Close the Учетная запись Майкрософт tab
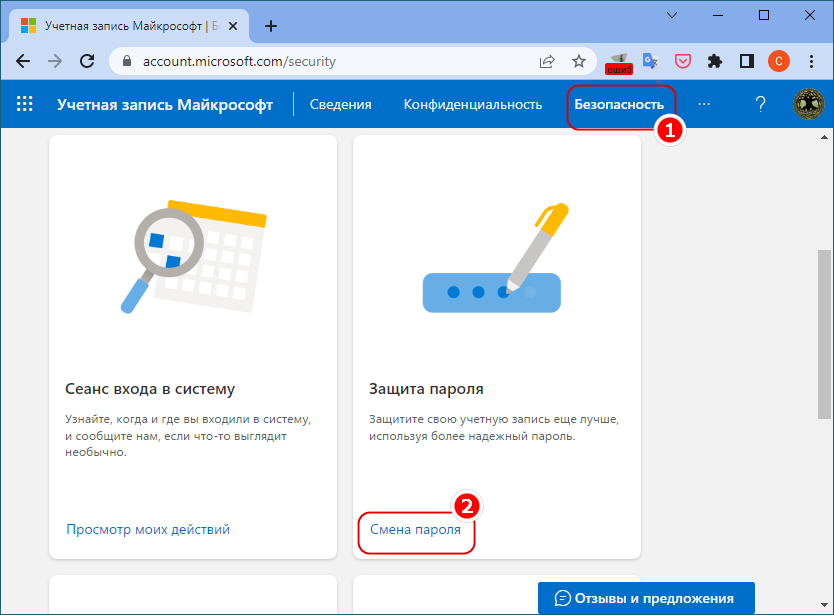The width and height of the screenshot is (834, 615). tap(233, 26)
